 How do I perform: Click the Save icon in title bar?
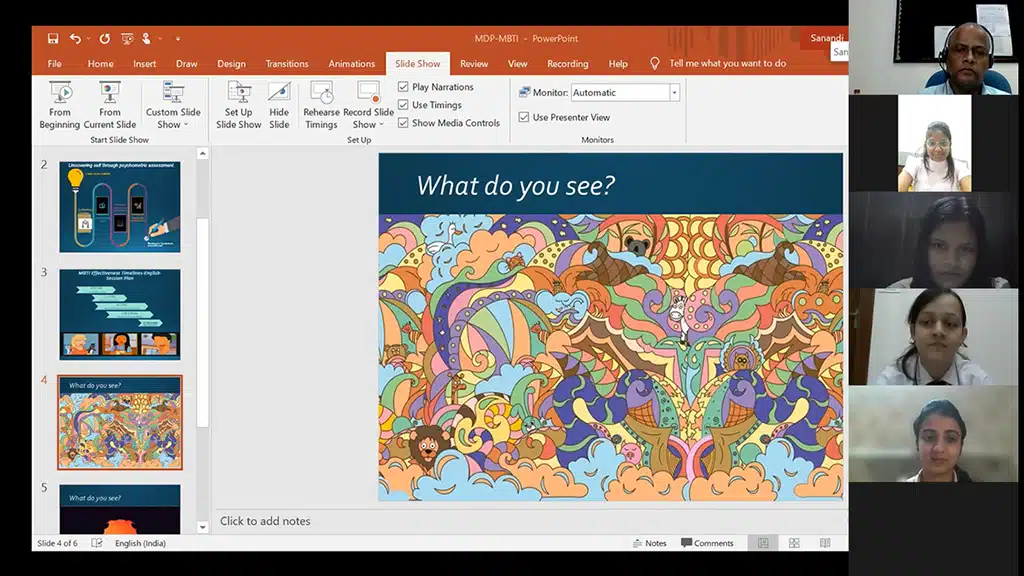pyautogui.click(x=51, y=38)
